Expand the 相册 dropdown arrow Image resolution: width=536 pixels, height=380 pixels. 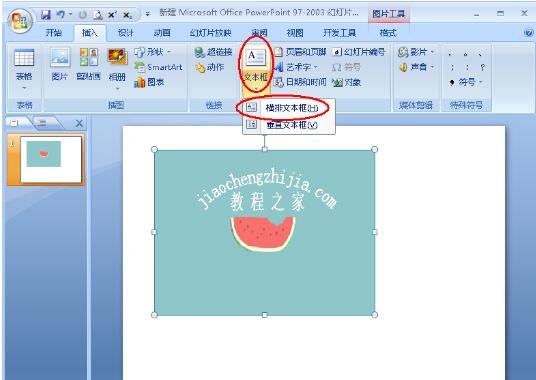[x=117, y=89]
